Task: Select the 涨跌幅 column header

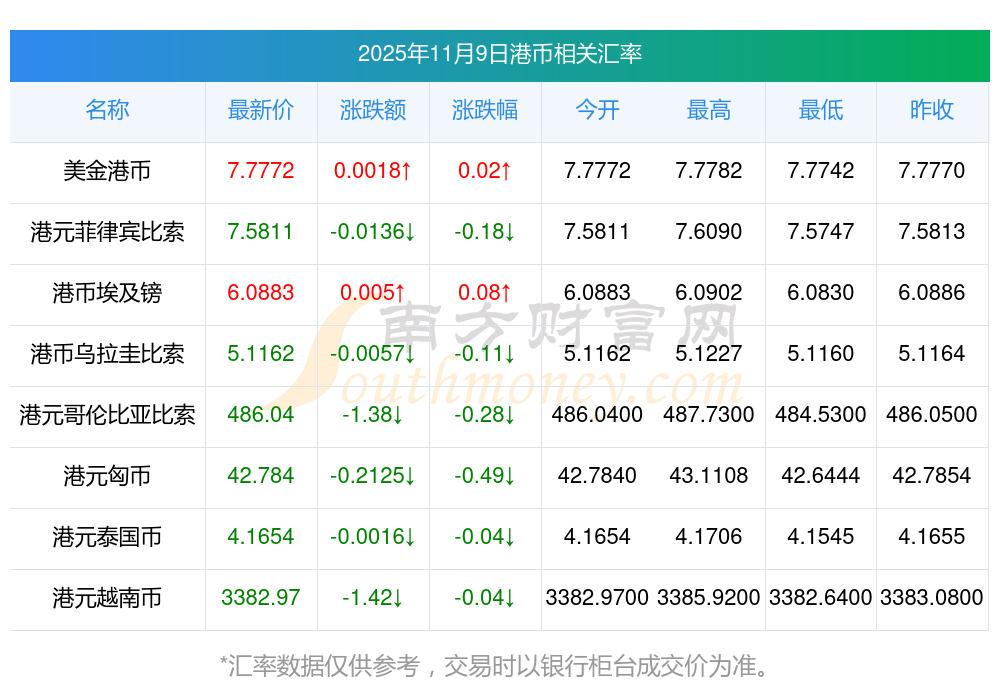Action: point(485,110)
